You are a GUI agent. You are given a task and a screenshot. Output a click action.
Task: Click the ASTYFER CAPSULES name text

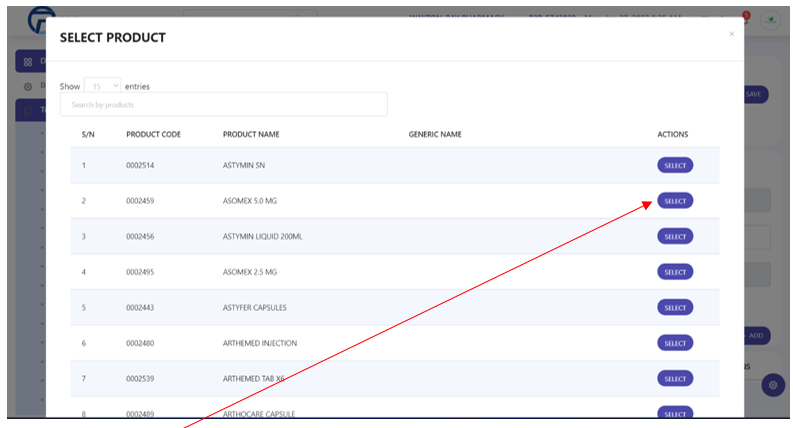pyautogui.click(x=254, y=308)
